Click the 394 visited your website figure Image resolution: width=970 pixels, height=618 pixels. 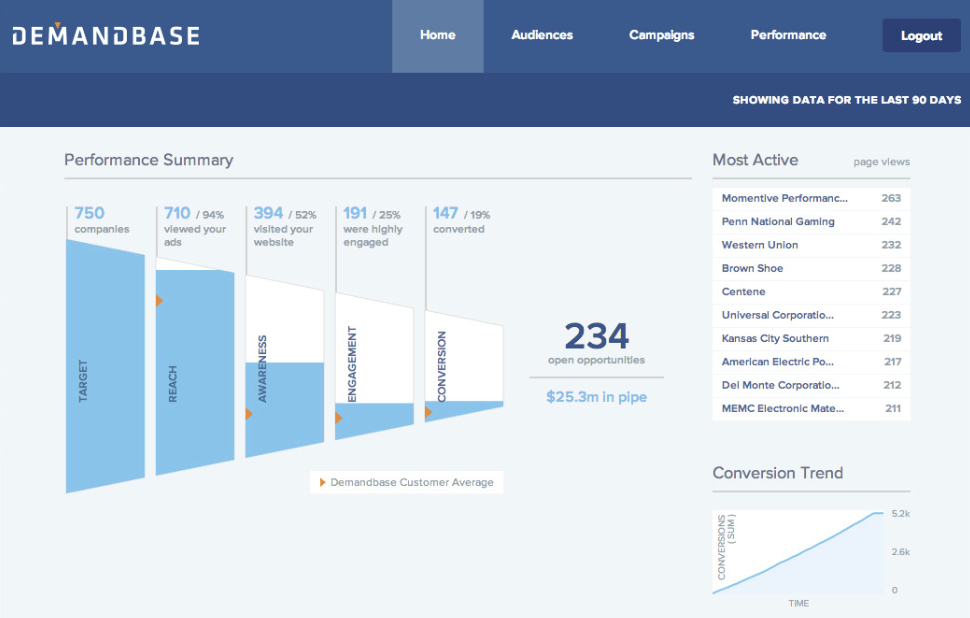[268, 213]
